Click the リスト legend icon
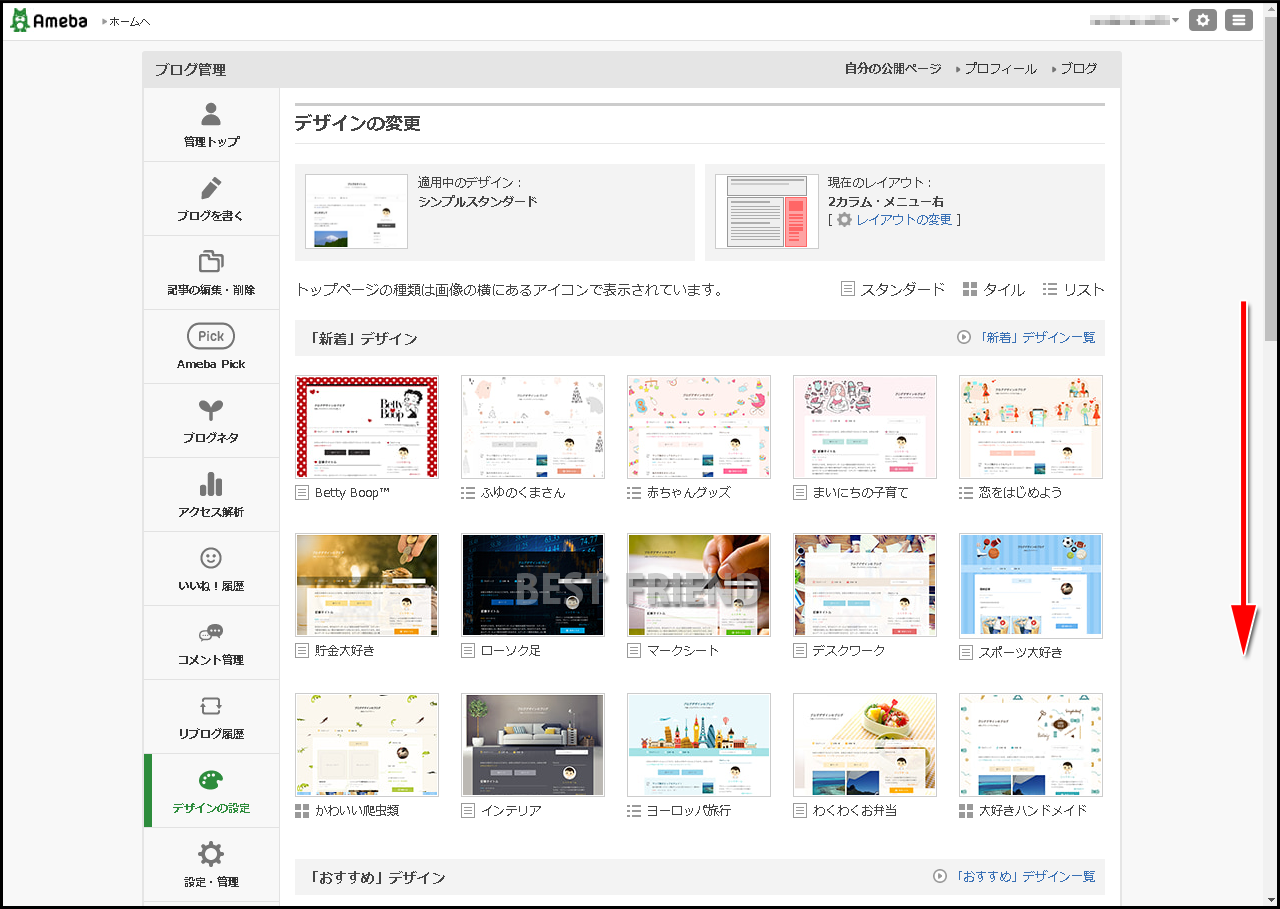This screenshot has width=1280, height=909. point(1050,289)
